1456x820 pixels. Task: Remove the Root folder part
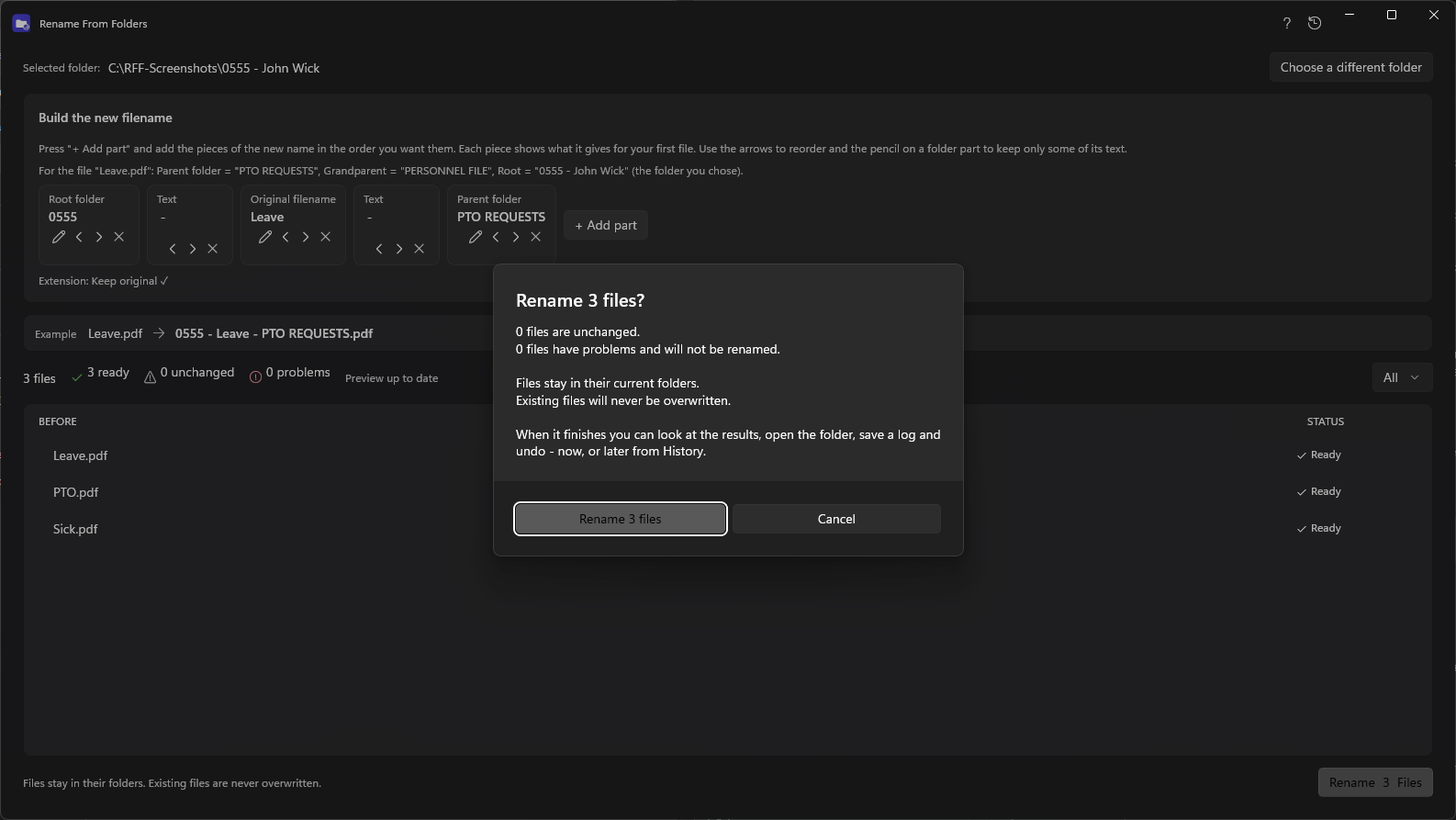pos(119,237)
